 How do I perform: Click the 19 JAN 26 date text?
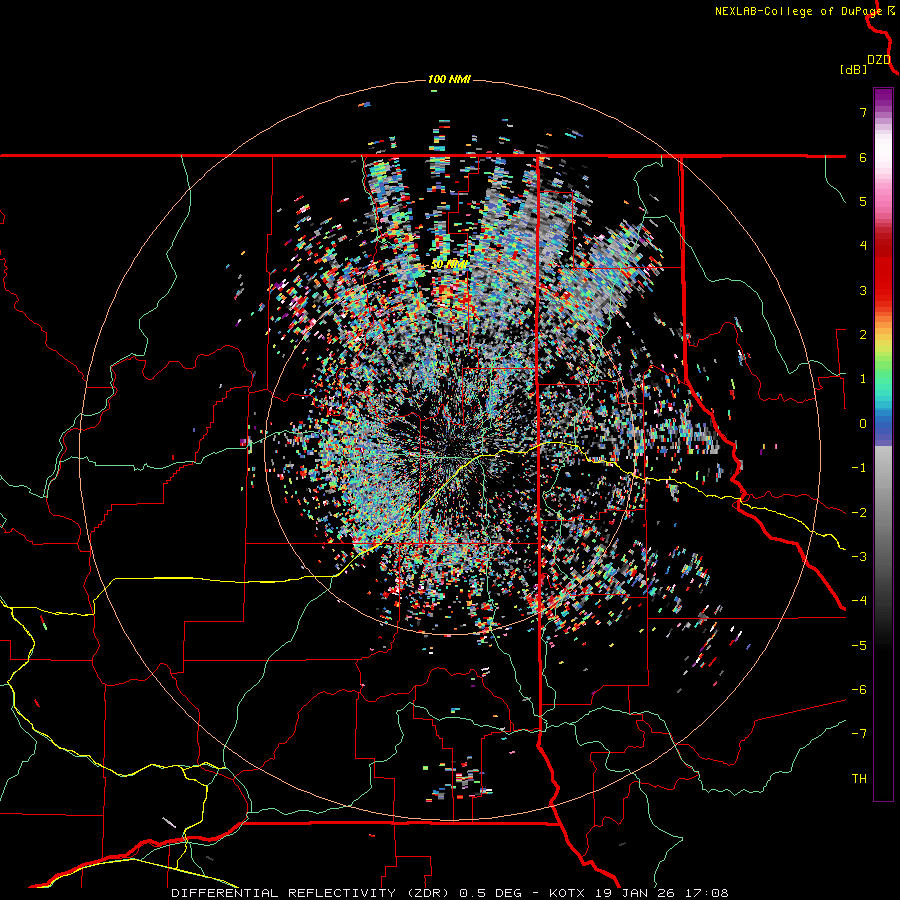pyautogui.click(x=634, y=893)
